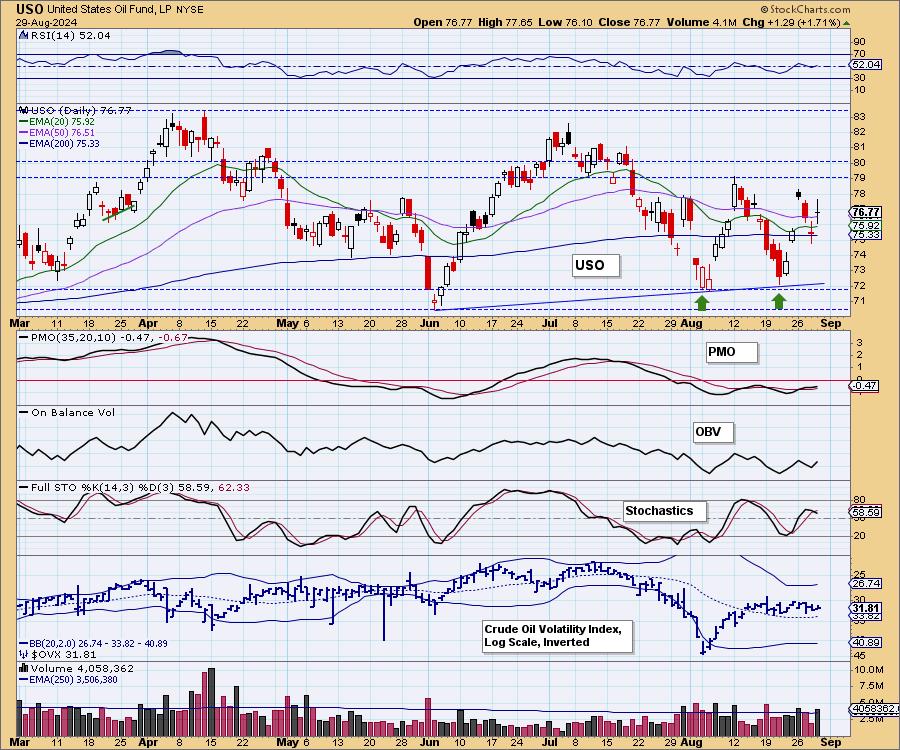This screenshot has height=750, width=900.
Task: Click the 76.77 last-price tag on the right axis
Action: 865,212
